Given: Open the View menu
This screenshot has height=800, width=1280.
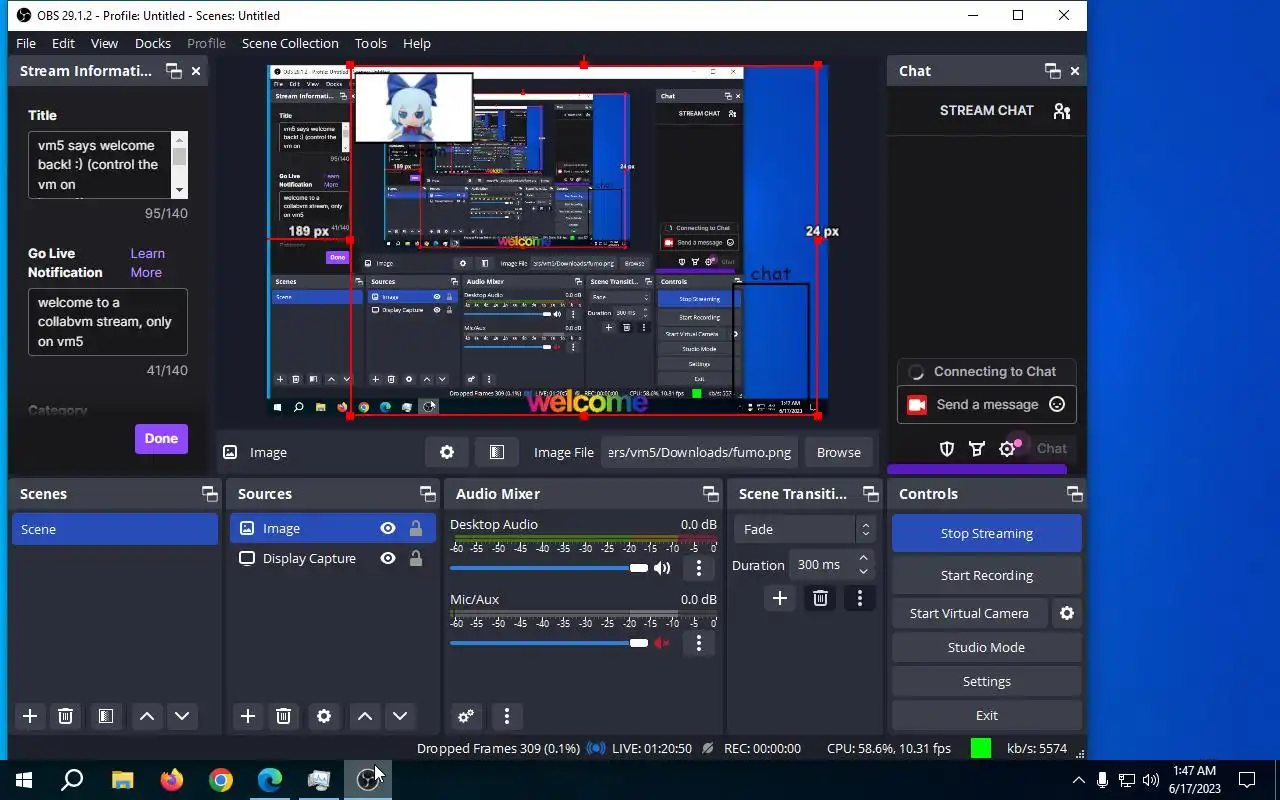Looking at the screenshot, I should [104, 43].
